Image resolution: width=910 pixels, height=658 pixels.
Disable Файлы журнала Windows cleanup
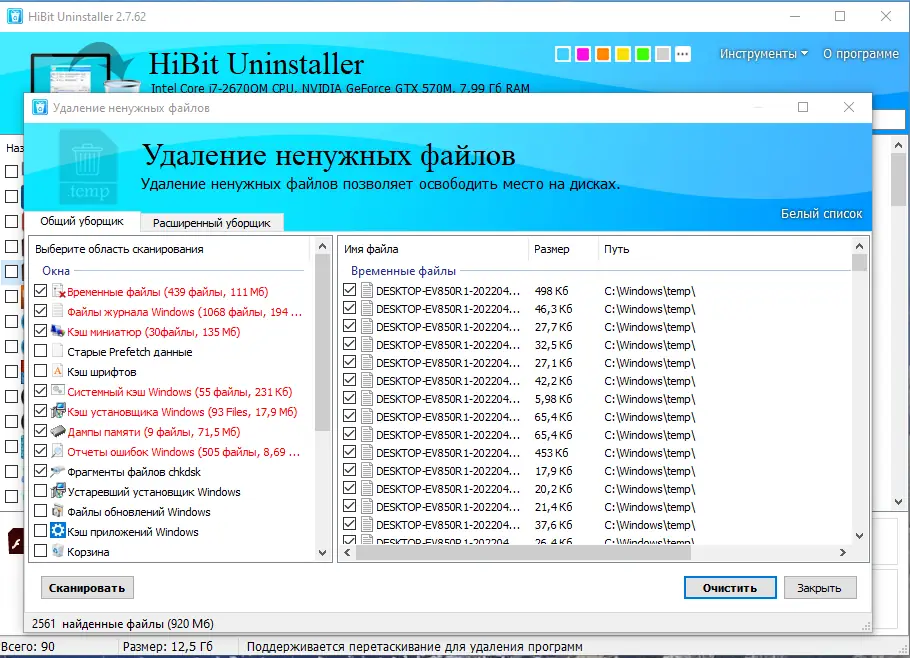(x=40, y=312)
